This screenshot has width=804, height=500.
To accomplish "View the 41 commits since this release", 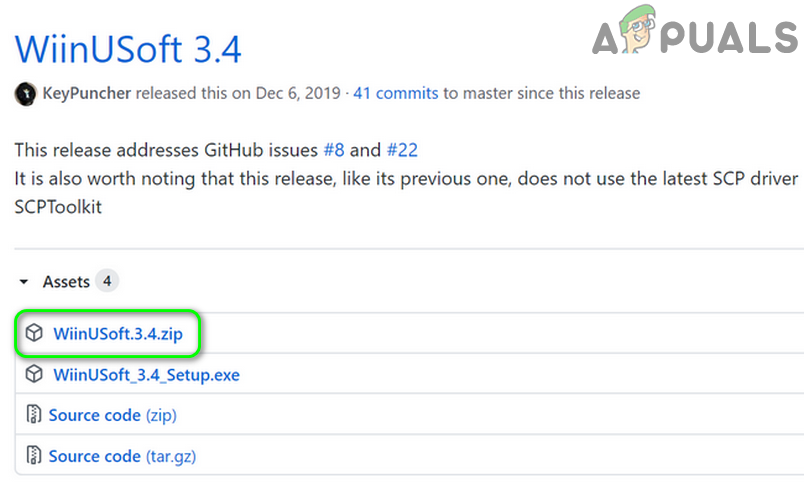I will click(x=395, y=94).
